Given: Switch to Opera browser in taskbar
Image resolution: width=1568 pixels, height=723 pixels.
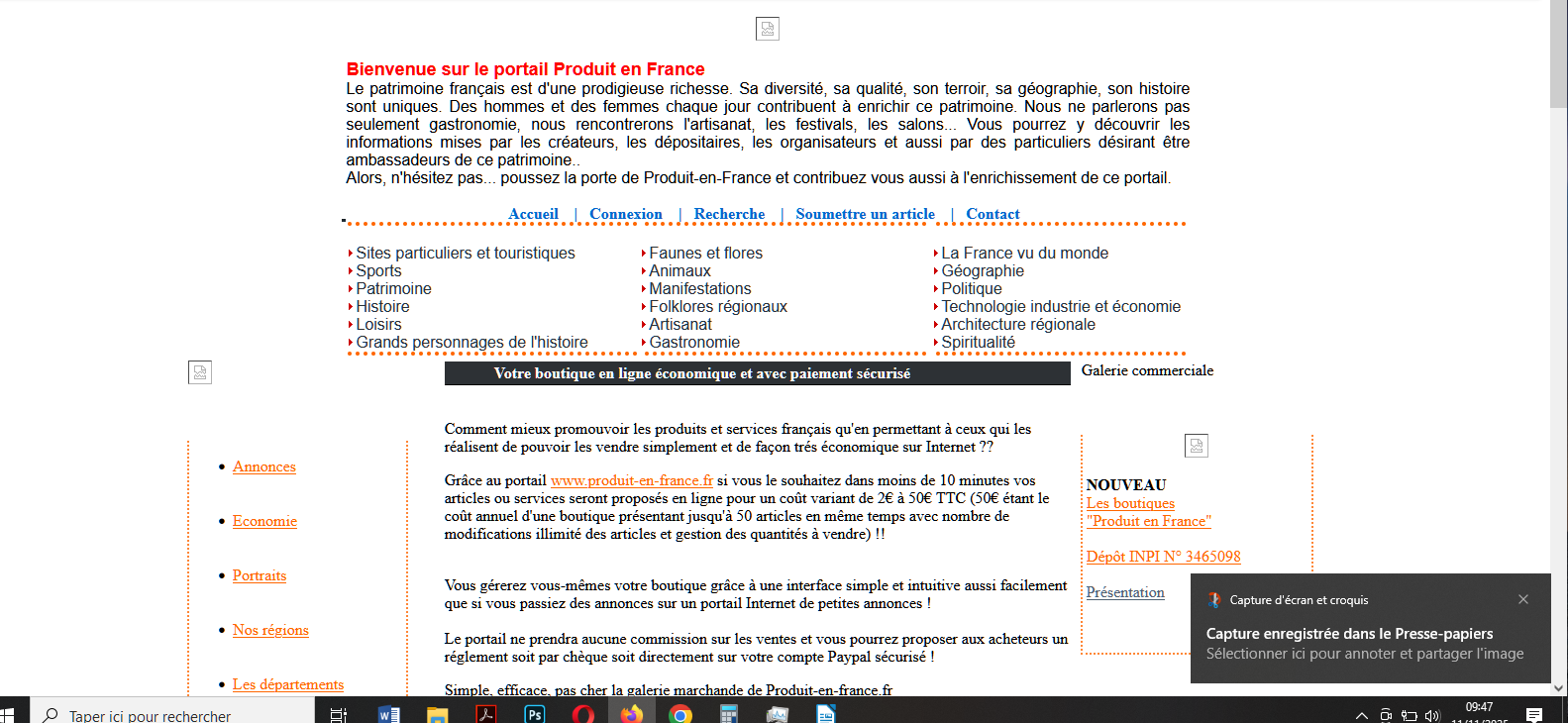Looking at the screenshot, I should click(x=582, y=714).
